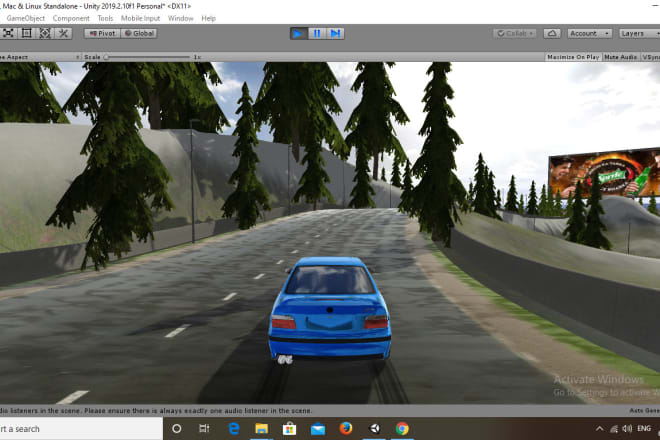Open Cortana from taskbar

point(177,429)
